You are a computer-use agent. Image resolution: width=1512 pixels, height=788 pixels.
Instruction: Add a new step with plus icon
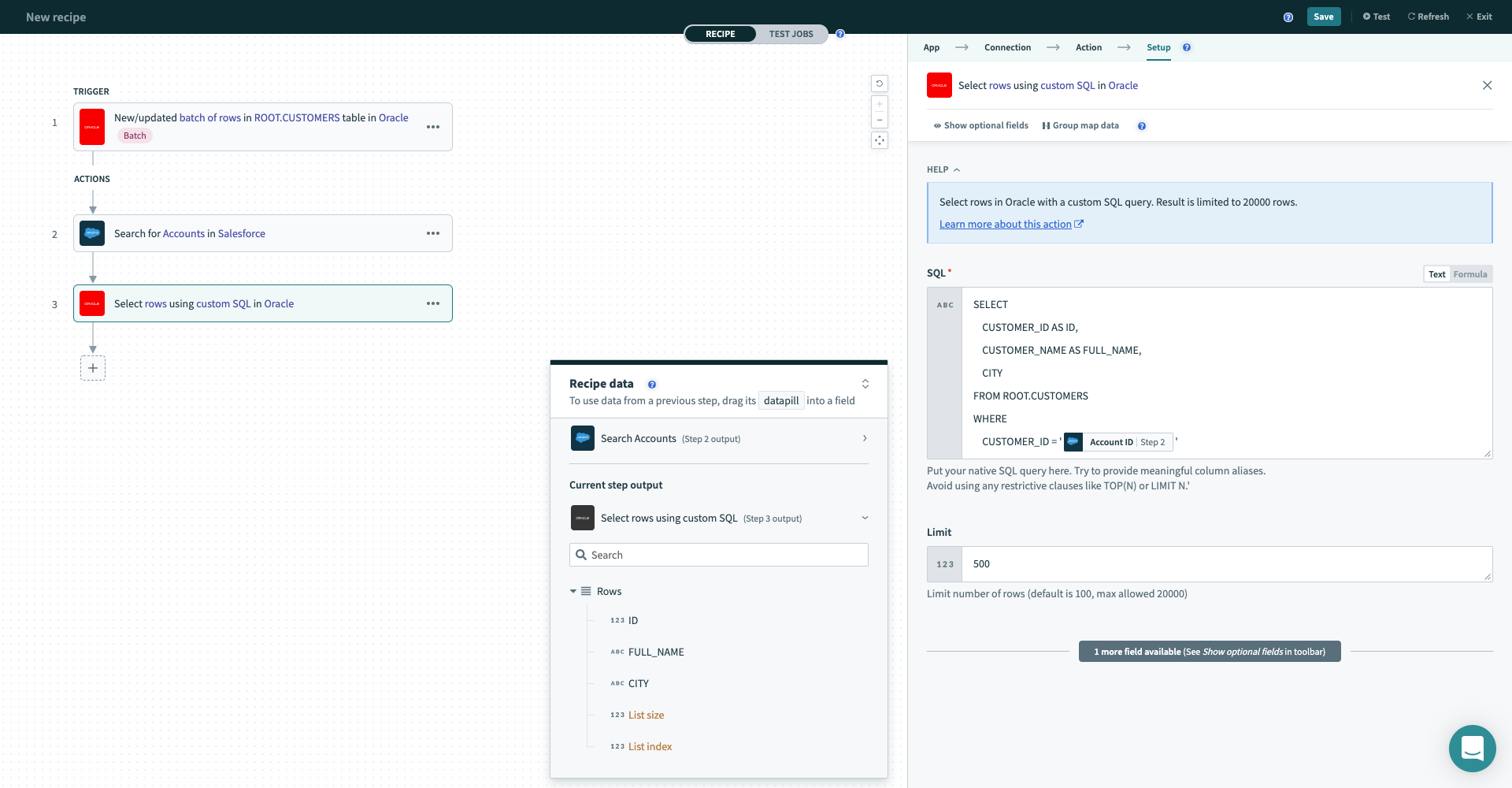pos(93,368)
